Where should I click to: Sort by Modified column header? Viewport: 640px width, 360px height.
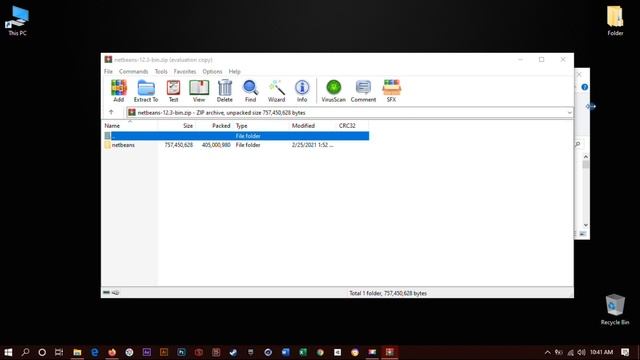tap(313, 126)
